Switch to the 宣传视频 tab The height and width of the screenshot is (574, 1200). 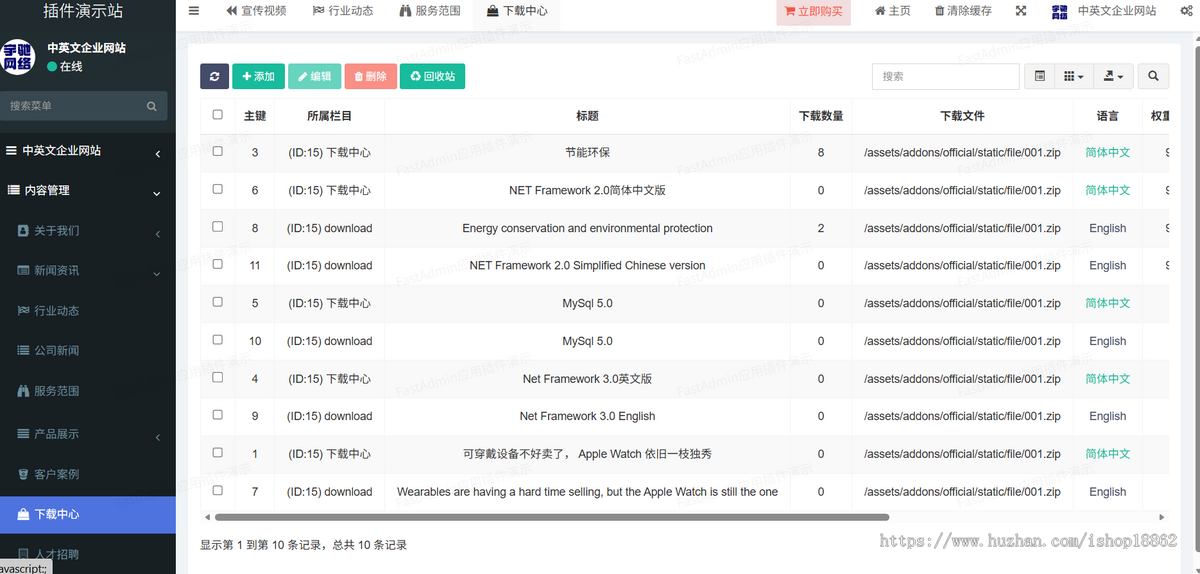tap(256, 12)
